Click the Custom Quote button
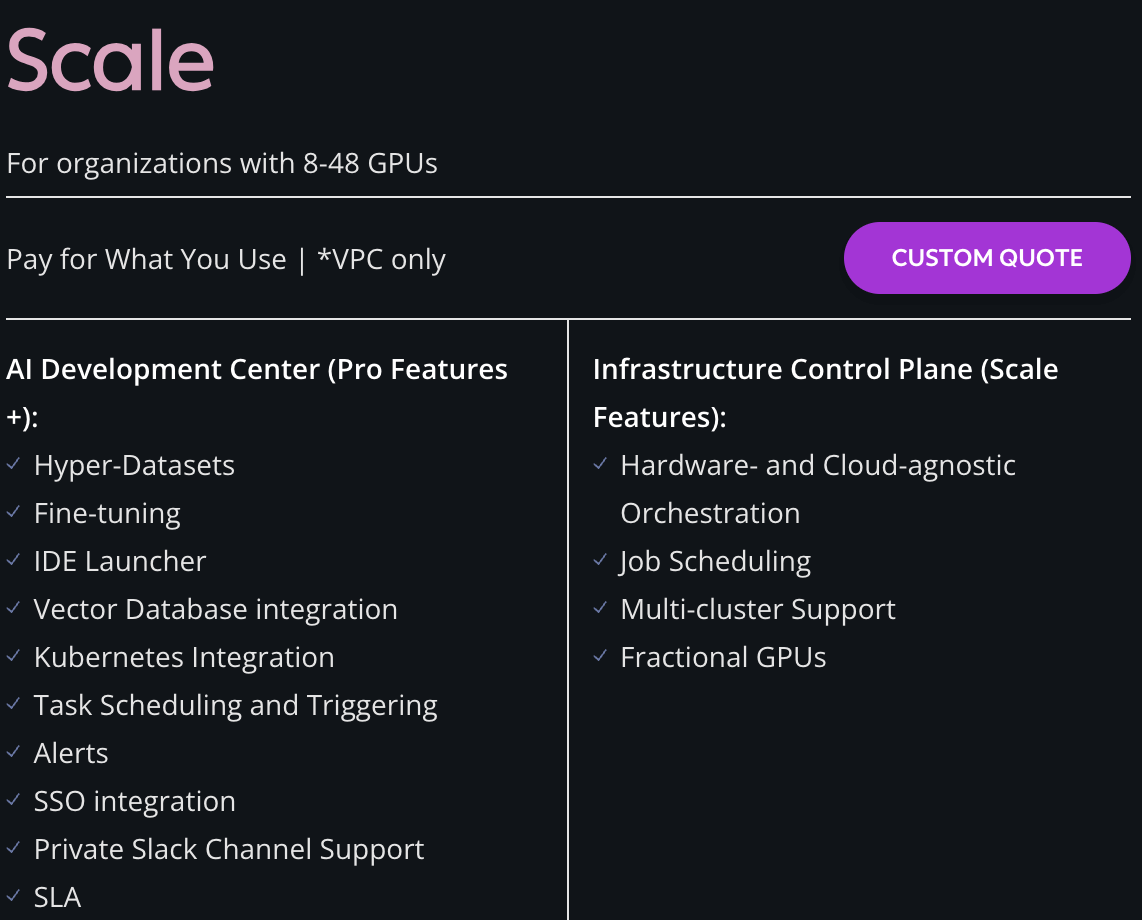Image resolution: width=1142 pixels, height=920 pixels. (986, 258)
